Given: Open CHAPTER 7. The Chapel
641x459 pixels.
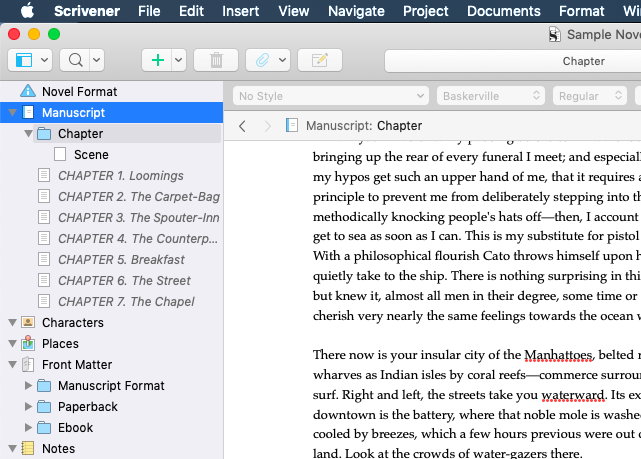Looking at the screenshot, I should [126, 302].
